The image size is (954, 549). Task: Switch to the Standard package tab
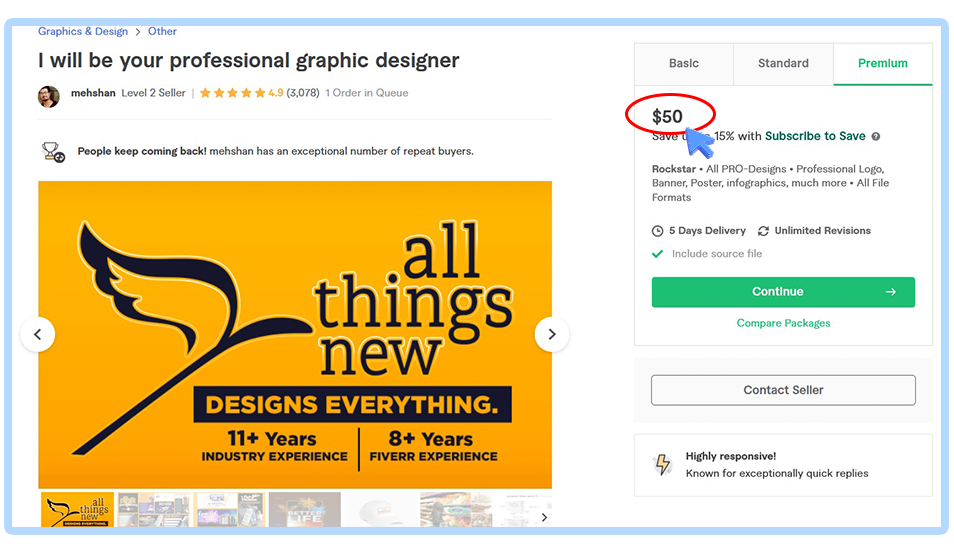tap(783, 64)
